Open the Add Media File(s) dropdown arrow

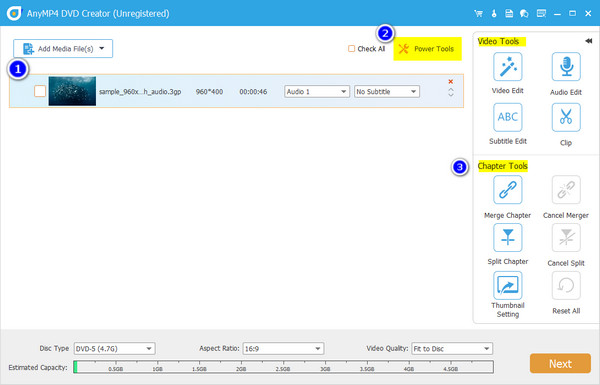[102, 48]
